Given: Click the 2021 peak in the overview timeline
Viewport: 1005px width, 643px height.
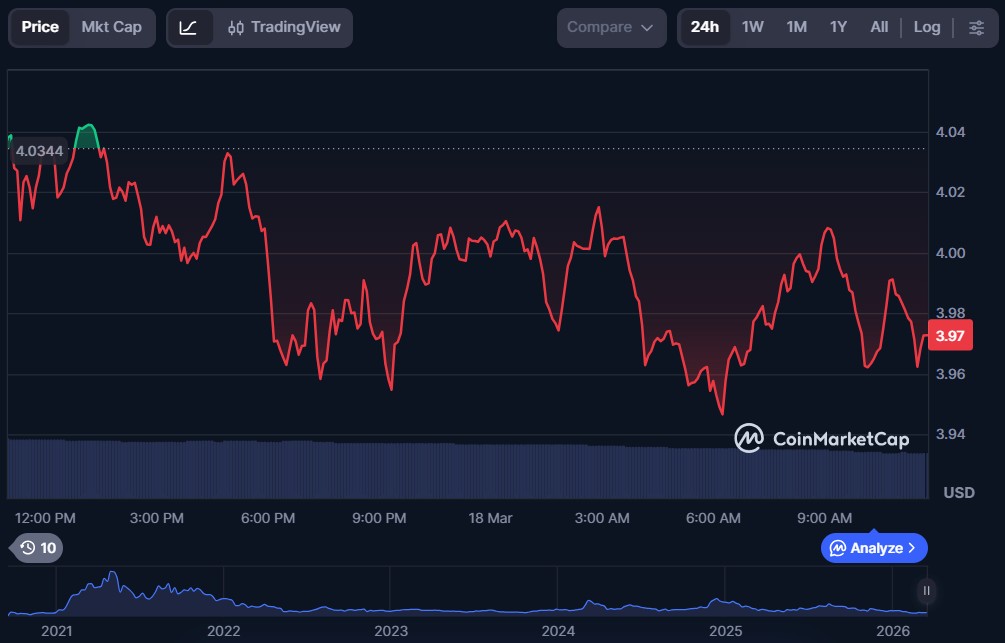Looking at the screenshot, I should click(x=112, y=577).
